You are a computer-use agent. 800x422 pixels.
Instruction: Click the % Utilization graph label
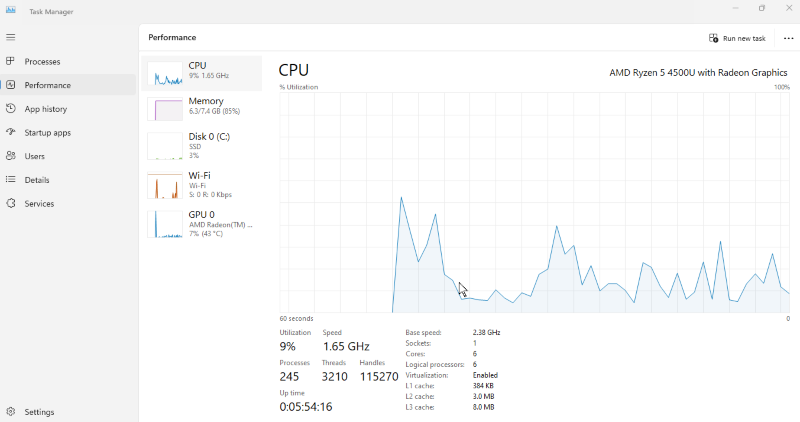coord(298,87)
